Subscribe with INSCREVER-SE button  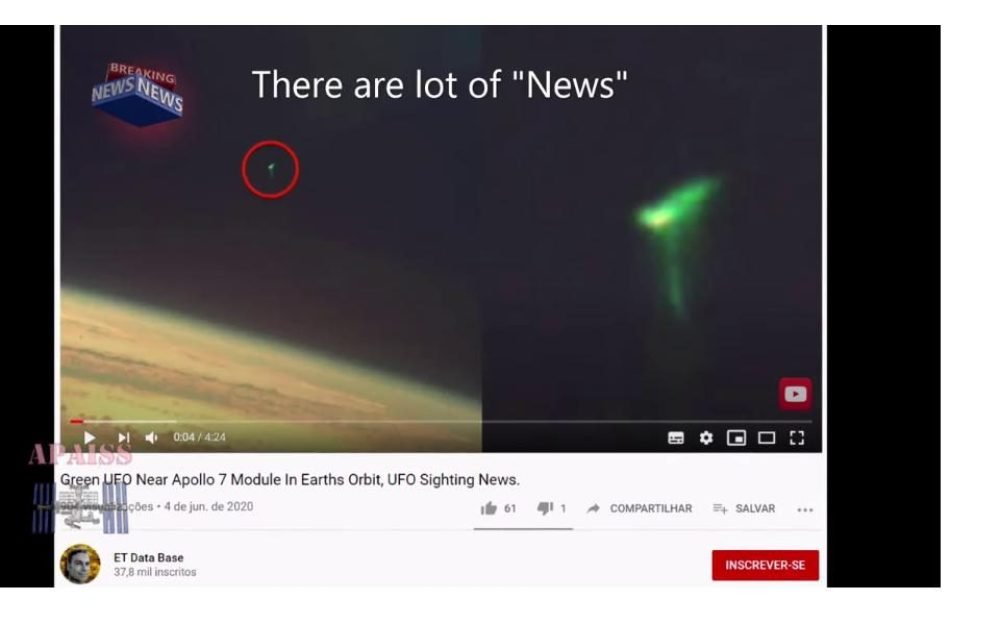pos(765,565)
